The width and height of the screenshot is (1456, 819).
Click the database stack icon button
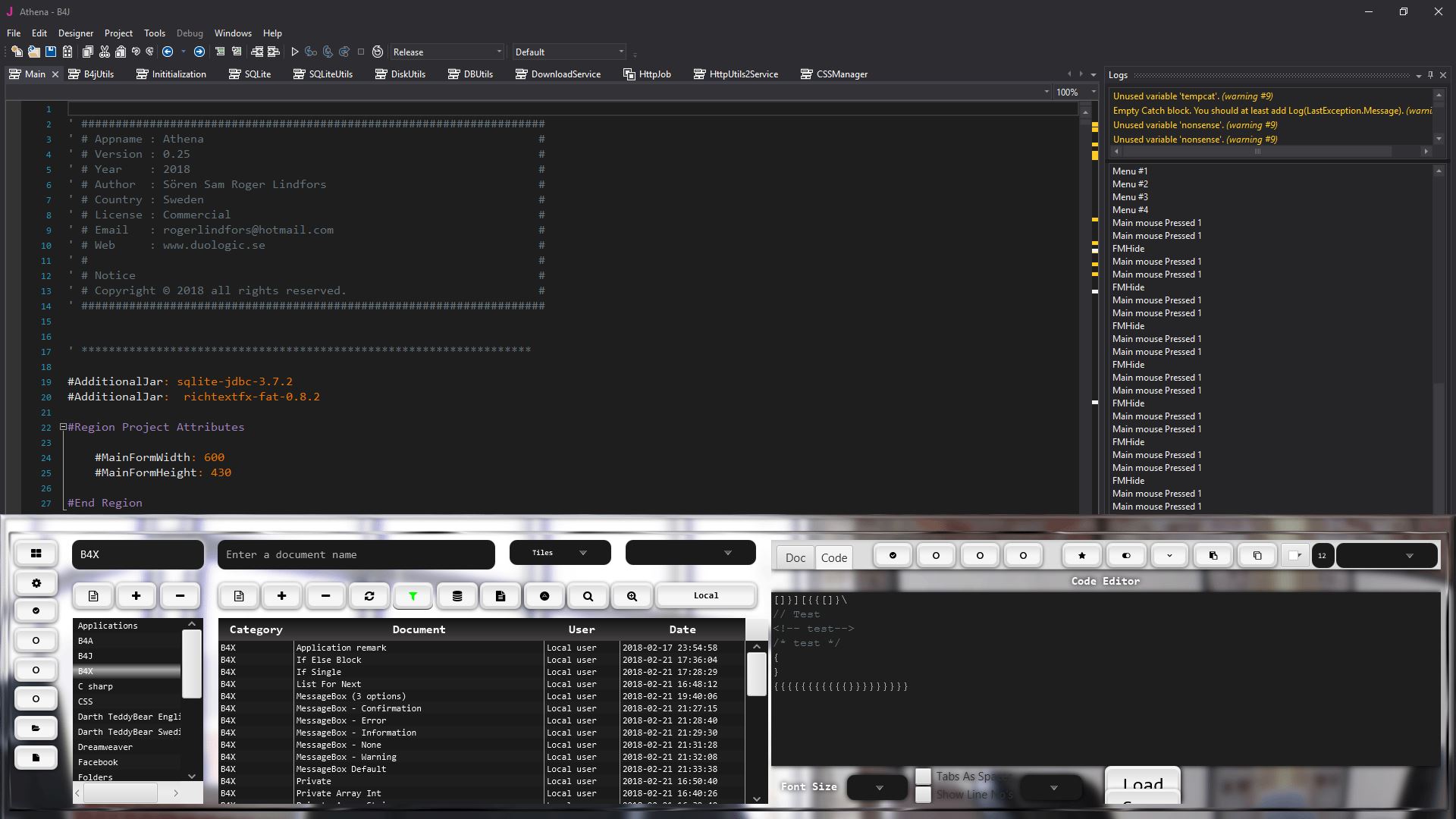[457, 596]
